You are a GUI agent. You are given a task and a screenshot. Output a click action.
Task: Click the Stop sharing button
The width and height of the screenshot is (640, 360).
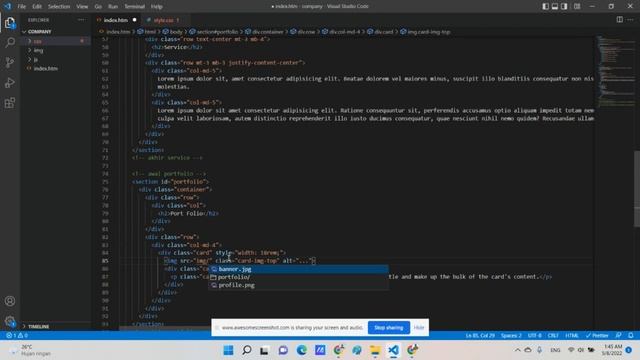[x=389, y=327]
